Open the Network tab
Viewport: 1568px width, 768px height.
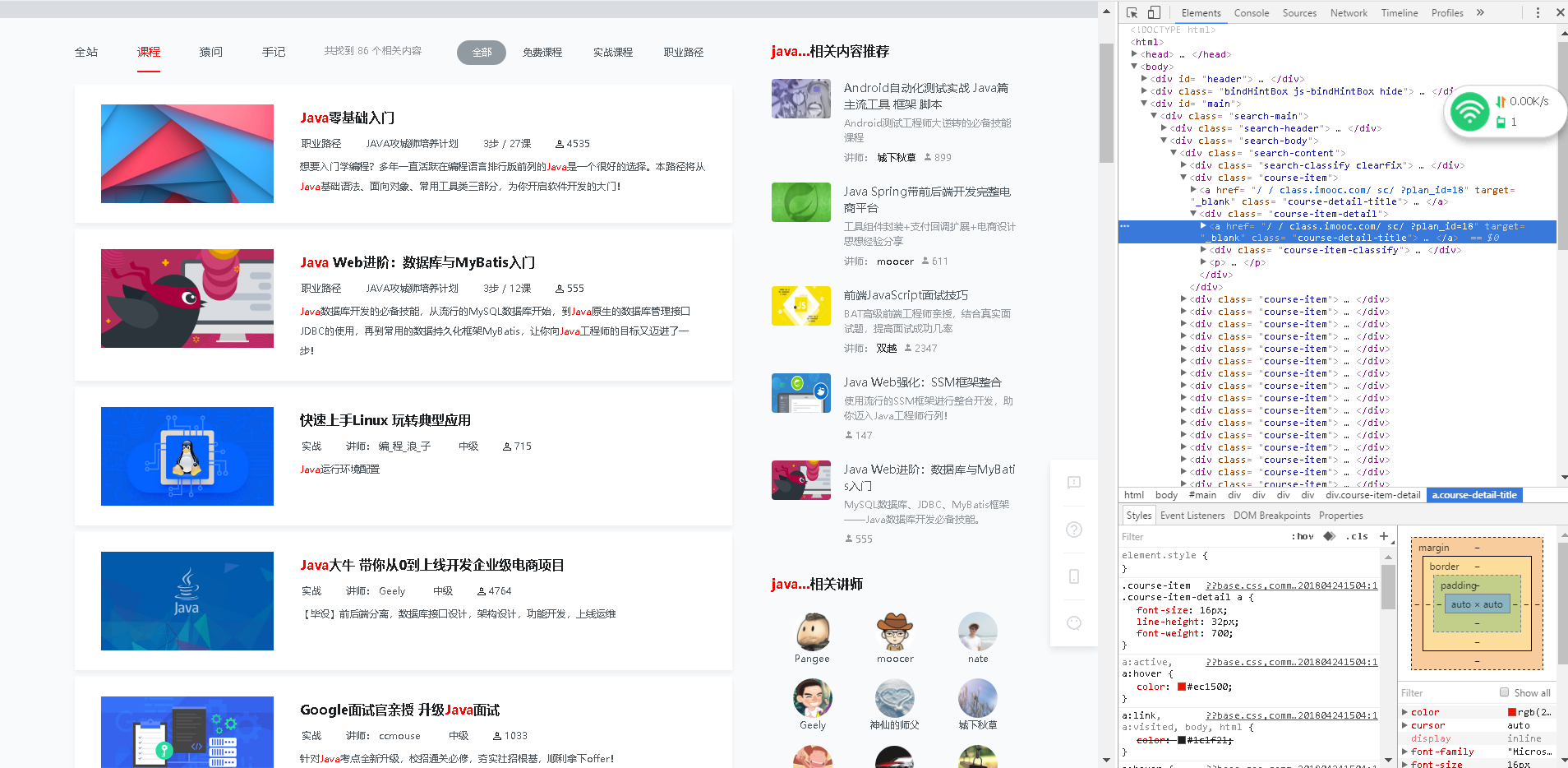tap(1349, 12)
